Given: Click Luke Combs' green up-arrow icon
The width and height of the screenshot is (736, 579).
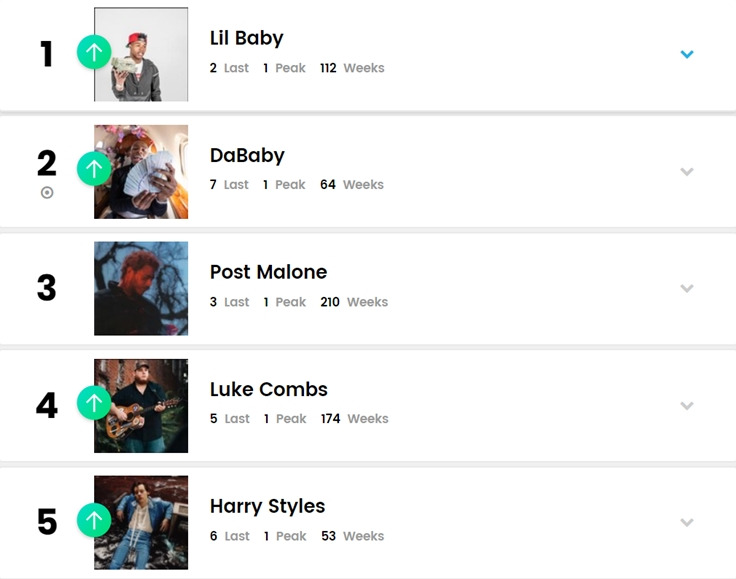Looking at the screenshot, I should coord(94,403).
